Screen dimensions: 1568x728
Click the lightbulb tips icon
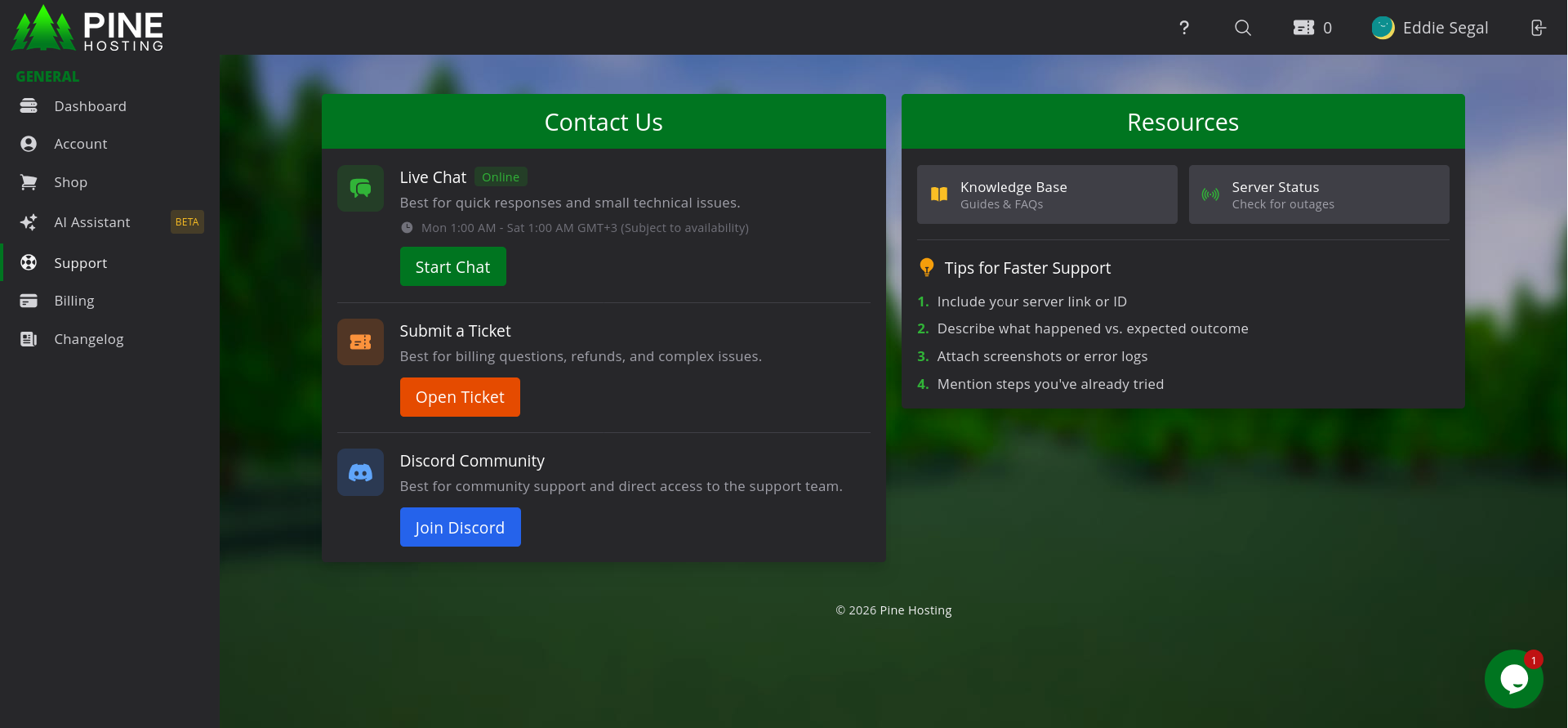[x=926, y=267]
